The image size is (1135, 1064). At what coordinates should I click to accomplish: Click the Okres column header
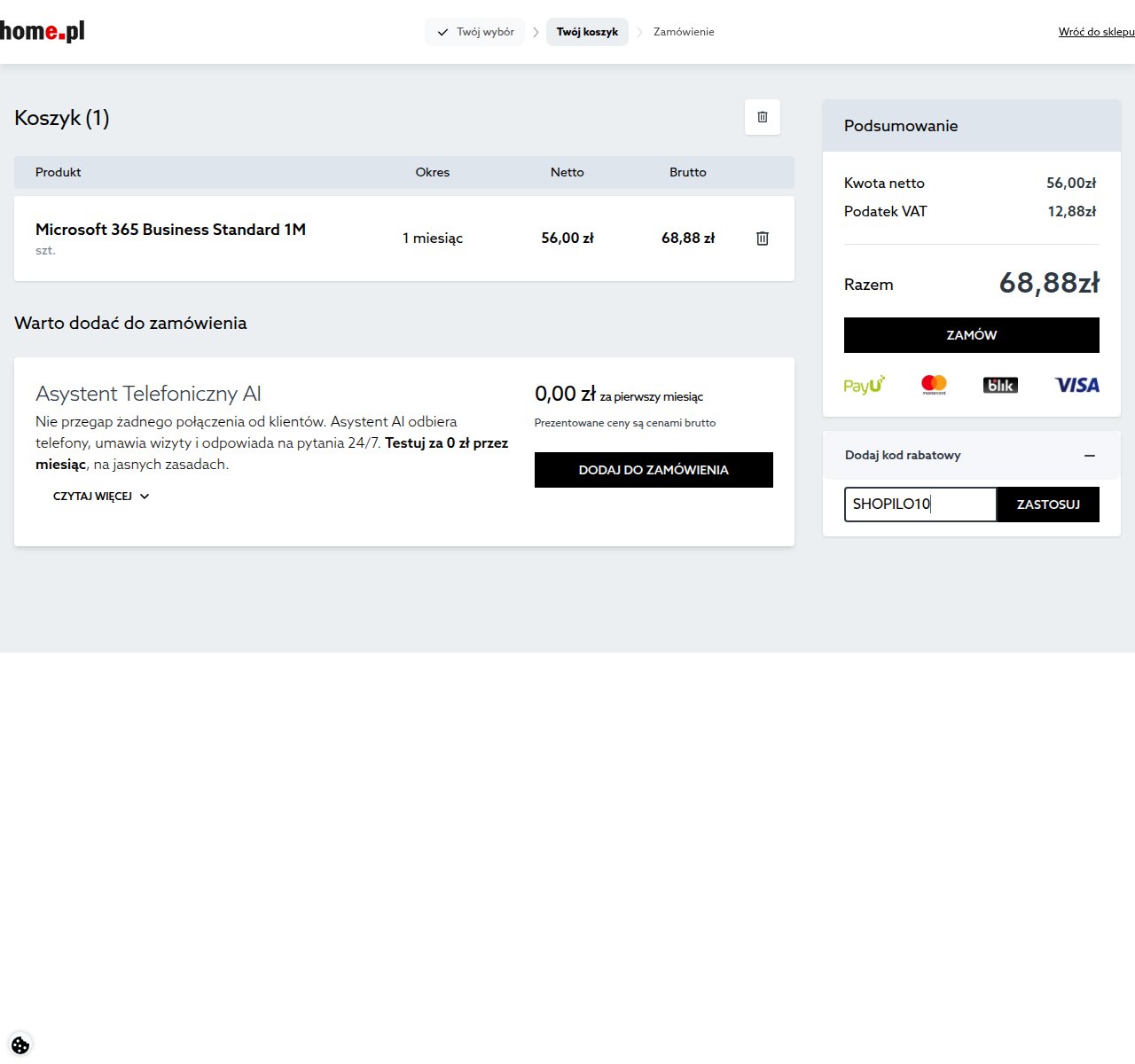point(433,172)
